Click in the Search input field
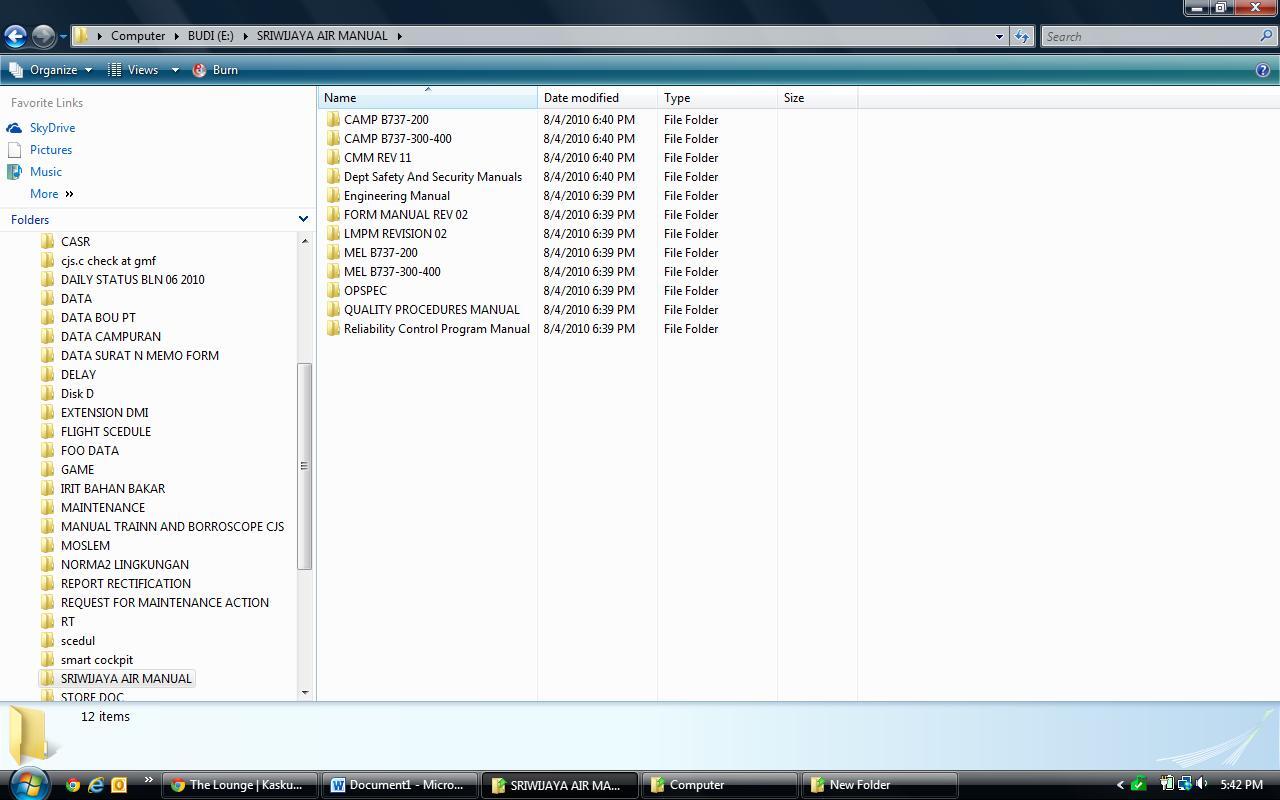This screenshot has height=800, width=1280. (x=1150, y=36)
